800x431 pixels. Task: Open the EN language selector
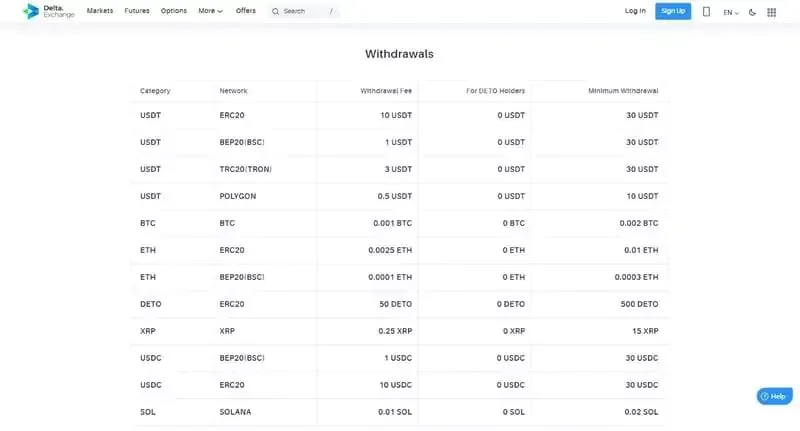[x=731, y=12]
